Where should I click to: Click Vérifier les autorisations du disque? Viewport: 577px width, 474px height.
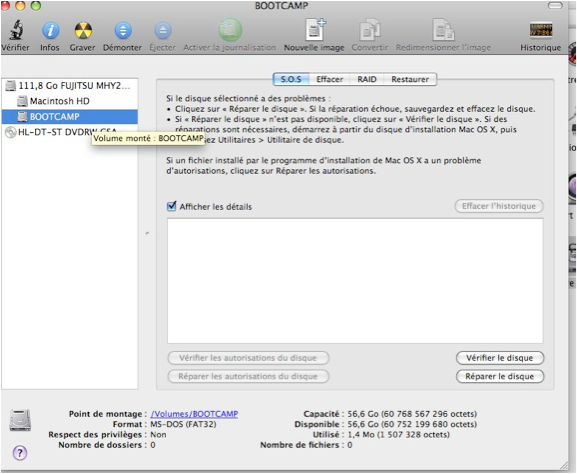(248, 358)
